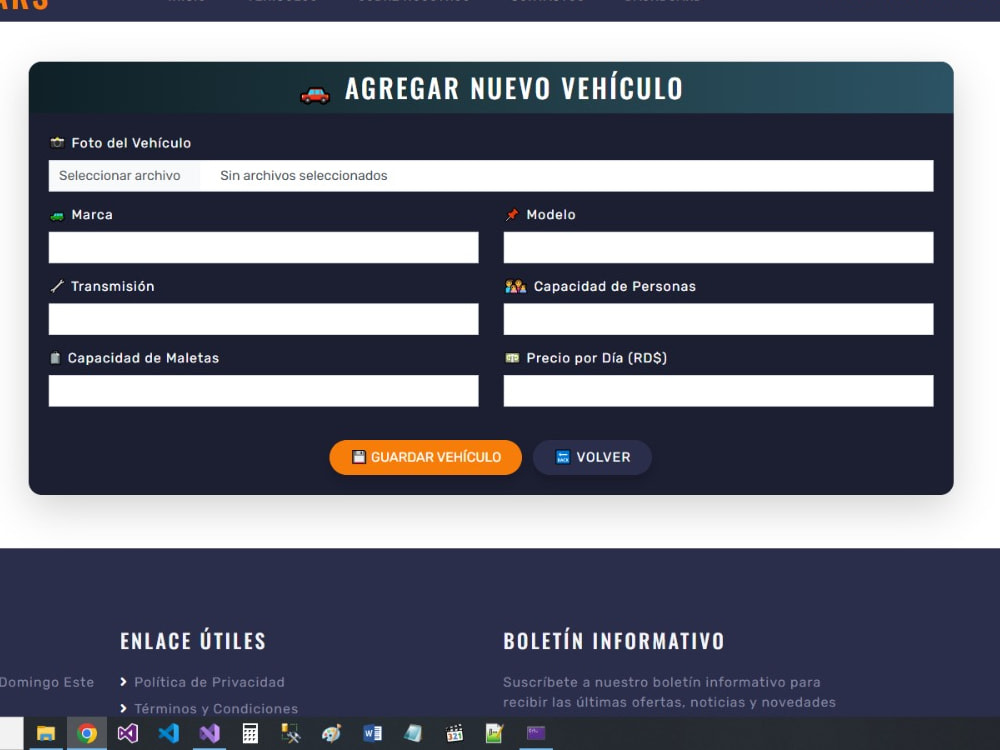Image resolution: width=1000 pixels, height=750 pixels.
Task: Open the tools utility icon beside Calculator
Action: [x=291, y=733]
